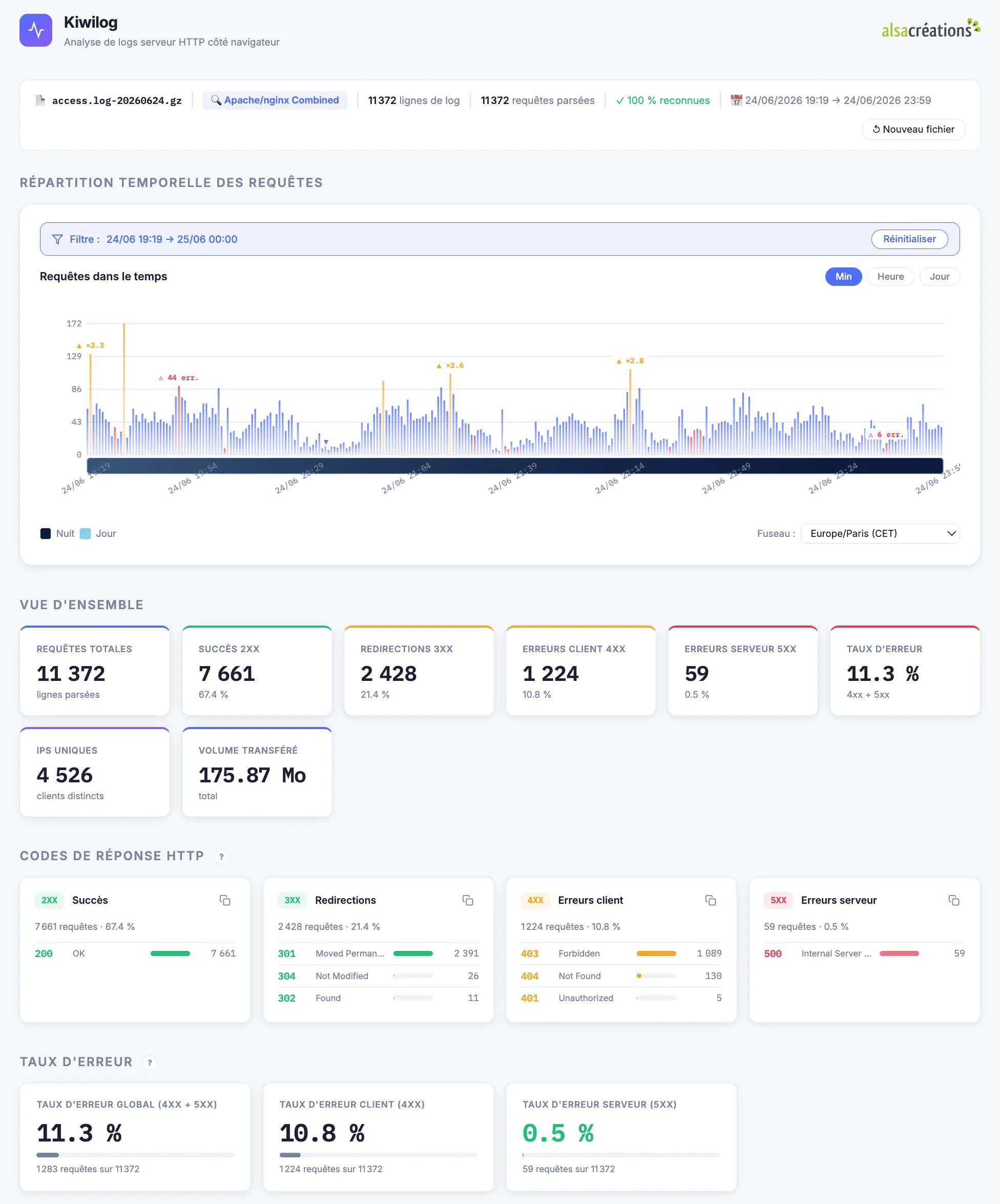Open the Fuseau timezone dropdown
This screenshot has width=1000, height=1204.
pos(880,533)
